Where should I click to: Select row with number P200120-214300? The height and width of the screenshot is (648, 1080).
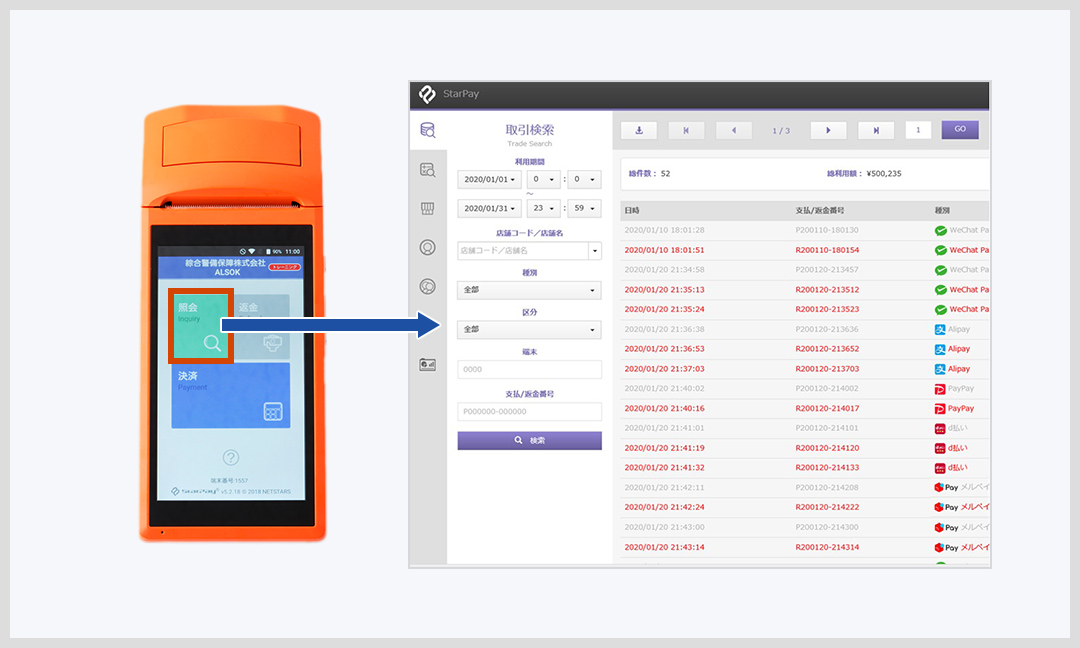coord(804,527)
